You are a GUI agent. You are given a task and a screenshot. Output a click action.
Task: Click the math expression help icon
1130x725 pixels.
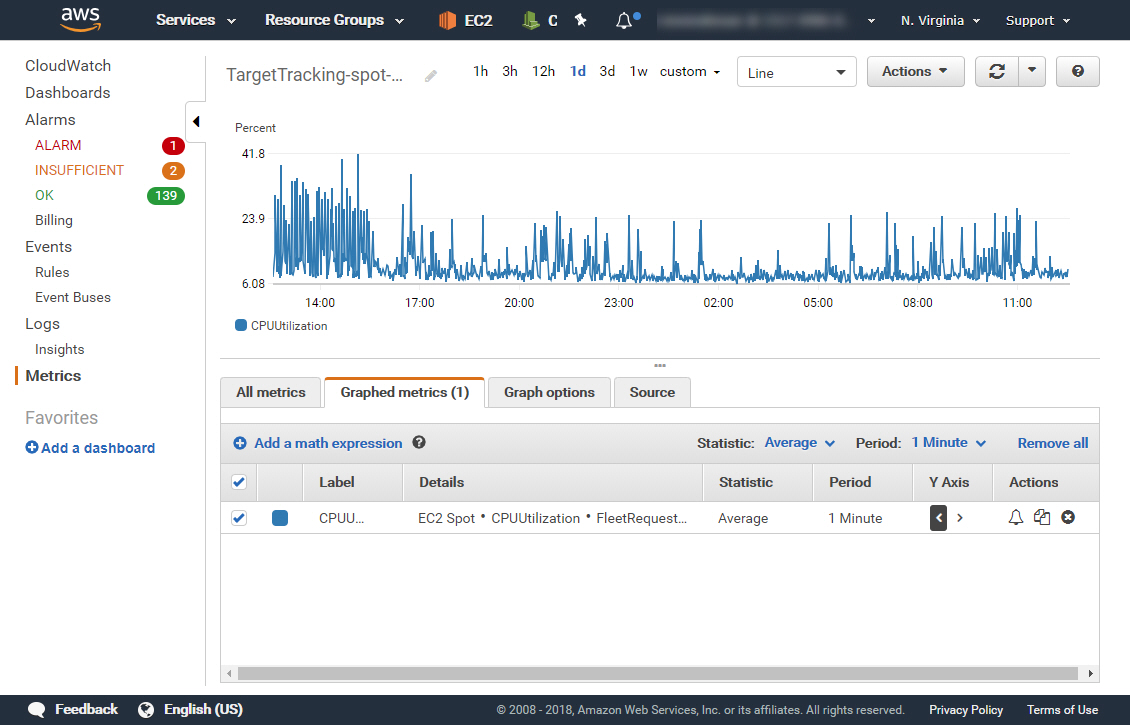tap(419, 442)
